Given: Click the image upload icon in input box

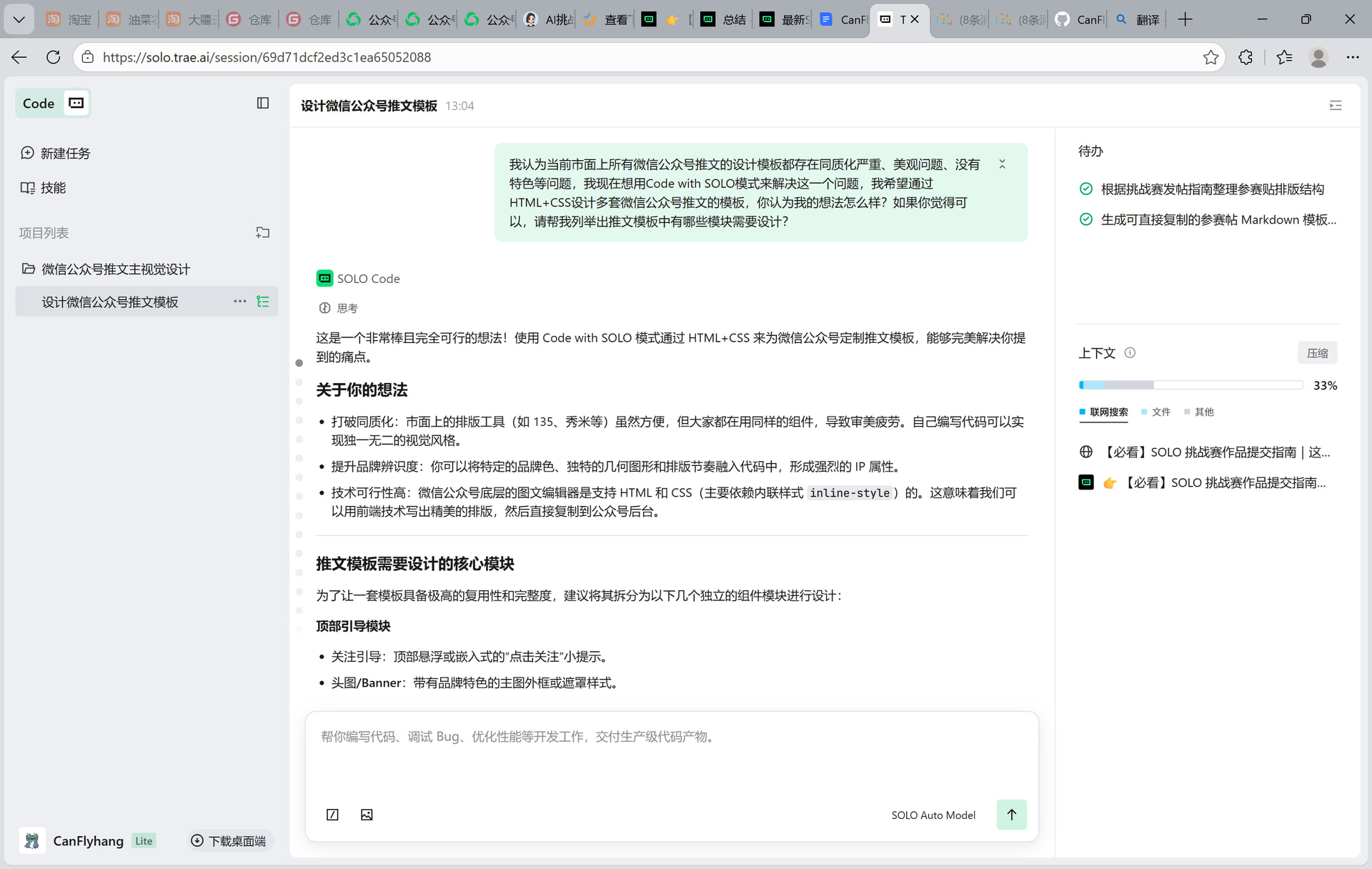Looking at the screenshot, I should click(367, 815).
